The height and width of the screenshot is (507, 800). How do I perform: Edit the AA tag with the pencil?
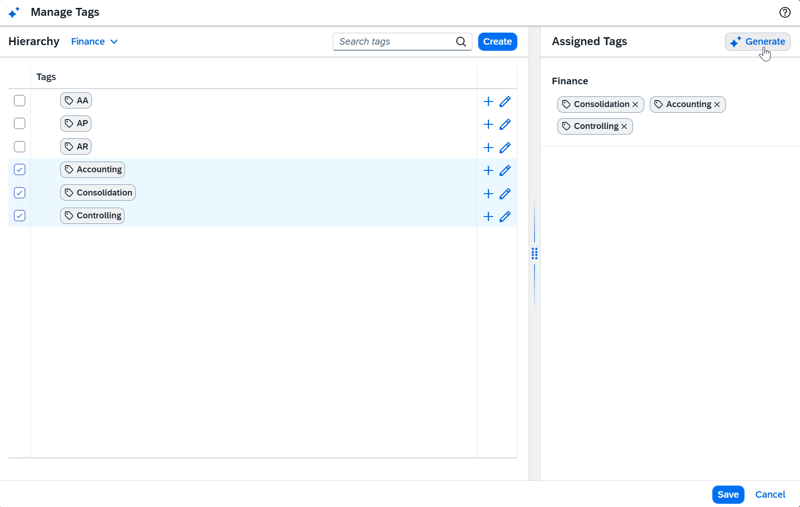[505, 102]
